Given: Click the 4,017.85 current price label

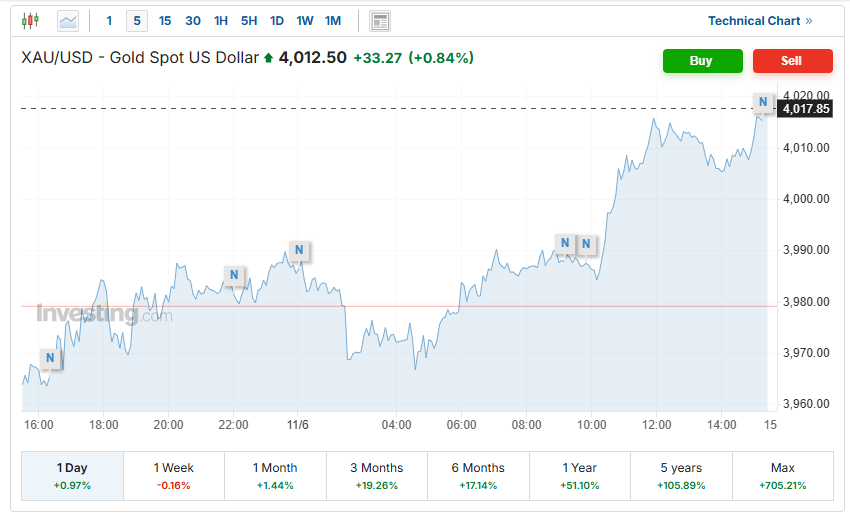Looking at the screenshot, I should pyautogui.click(x=807, y=109).
